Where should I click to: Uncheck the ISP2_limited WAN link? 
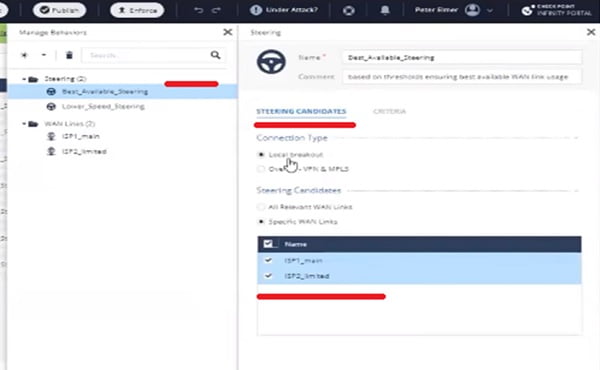(x=268, y=275)
